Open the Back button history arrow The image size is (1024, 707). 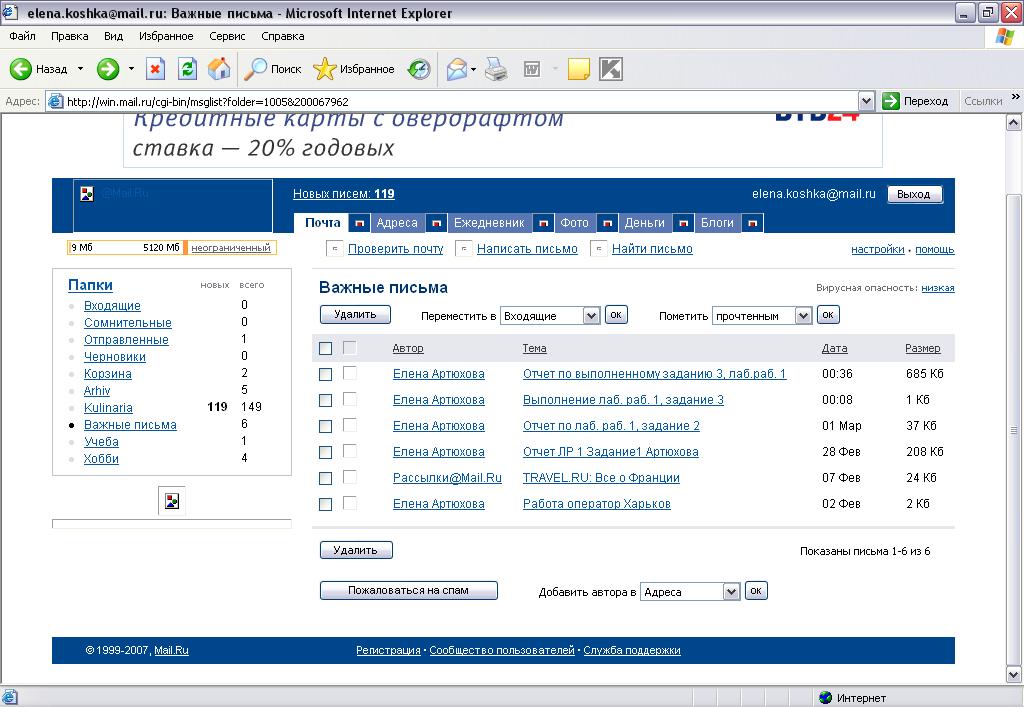(80, 69)
